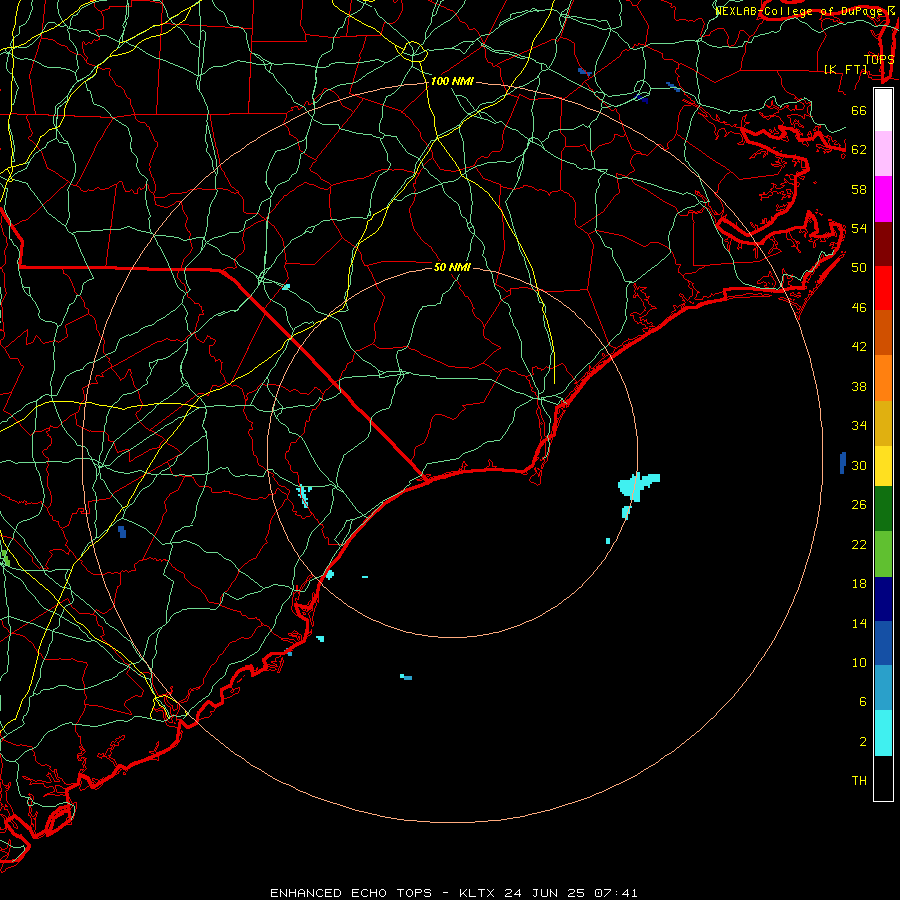Click the "TH" threshold legend label
The height and width of the screenshot is (900, 900).
[x=859, y=781]
